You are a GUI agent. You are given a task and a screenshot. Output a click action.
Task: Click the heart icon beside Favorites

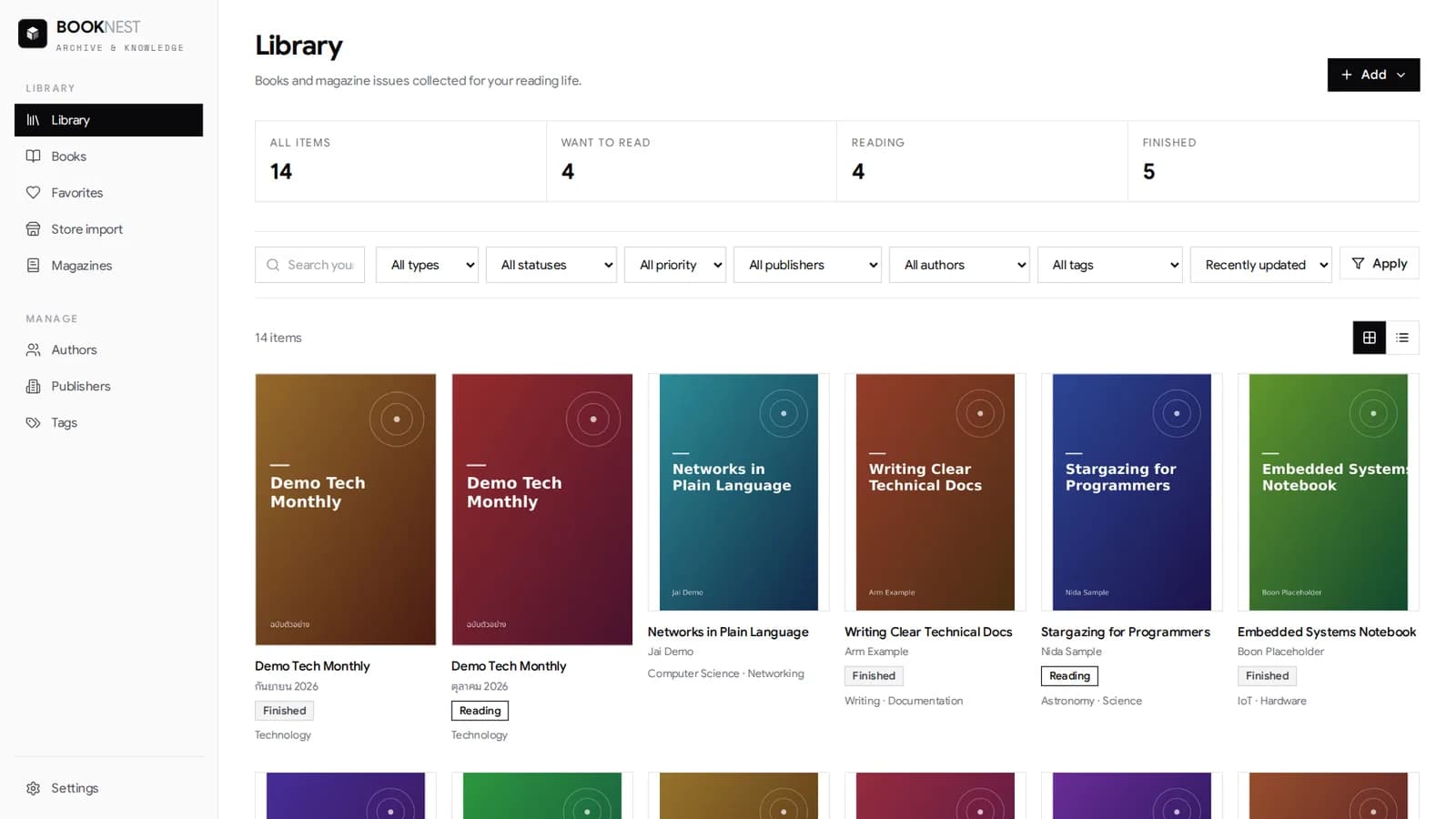33,193
